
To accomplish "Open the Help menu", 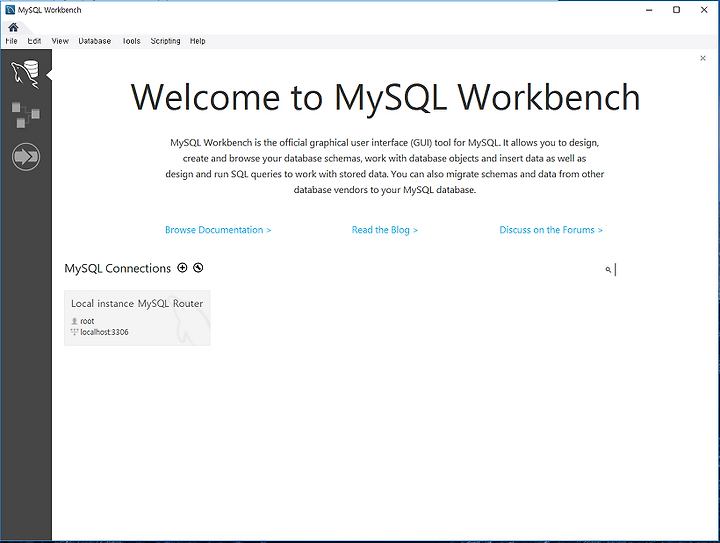I will [197, 41].
